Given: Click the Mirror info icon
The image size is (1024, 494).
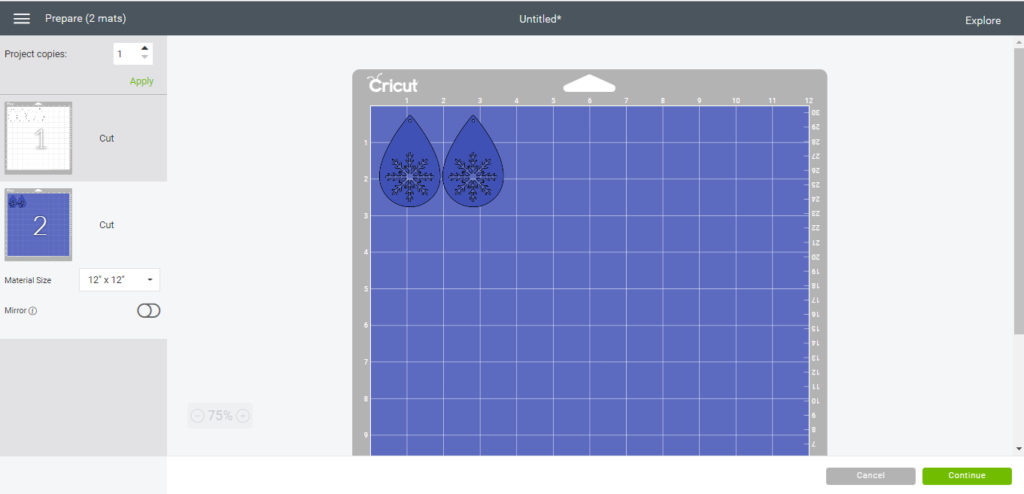Looking at the screenshot, I should point(33,311).
